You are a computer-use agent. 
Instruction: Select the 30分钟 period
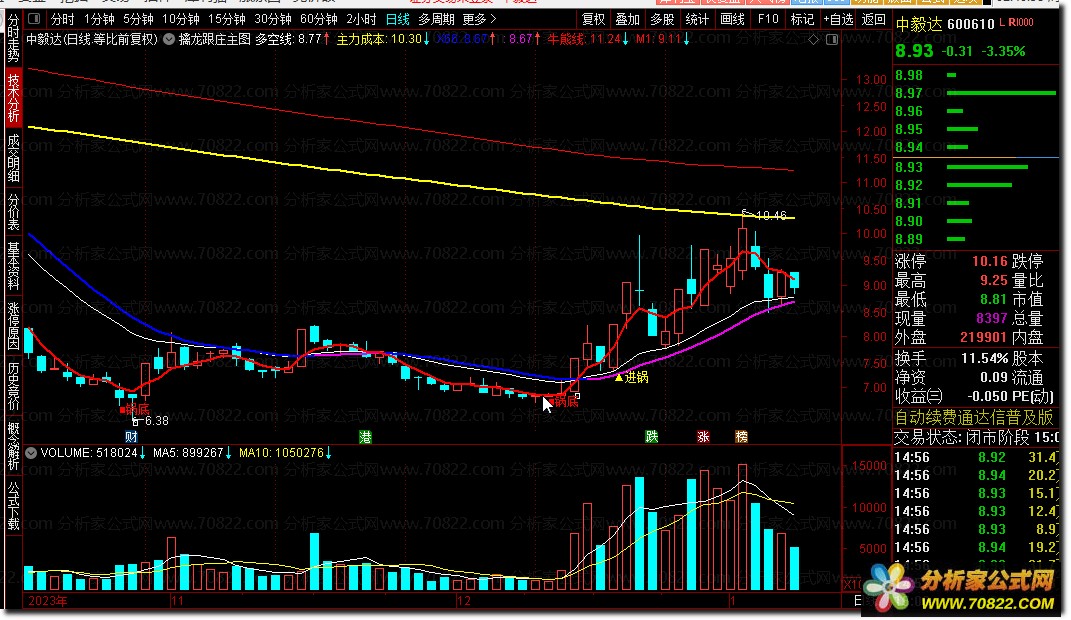[273, 19]
